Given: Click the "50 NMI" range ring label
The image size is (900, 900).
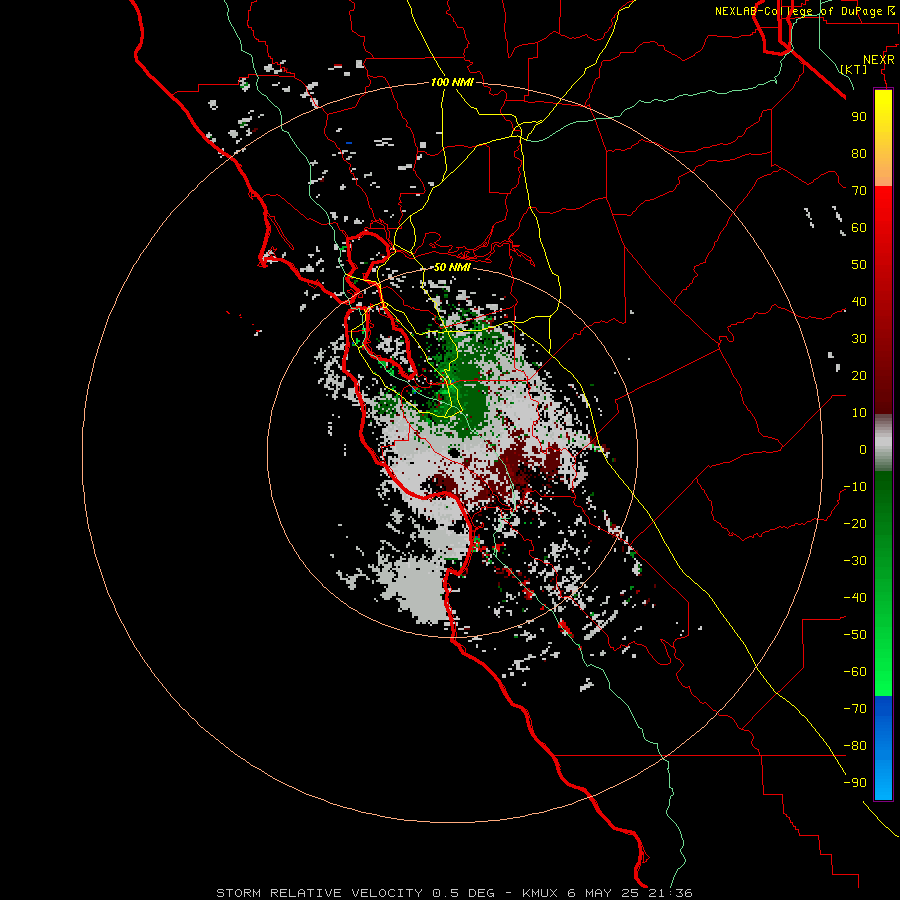Looking at the screenshot, I should coord(452,267).
